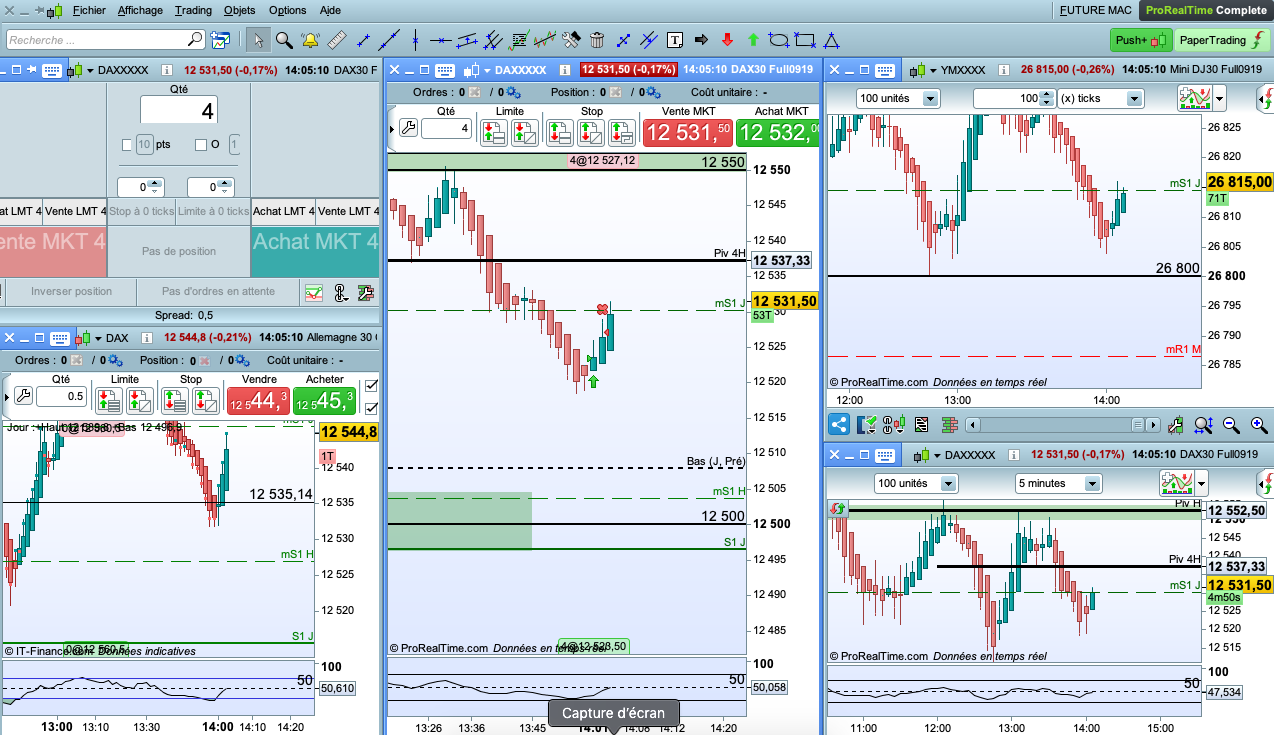Click the Recherche search field
1274x735 pixels.
105,40
